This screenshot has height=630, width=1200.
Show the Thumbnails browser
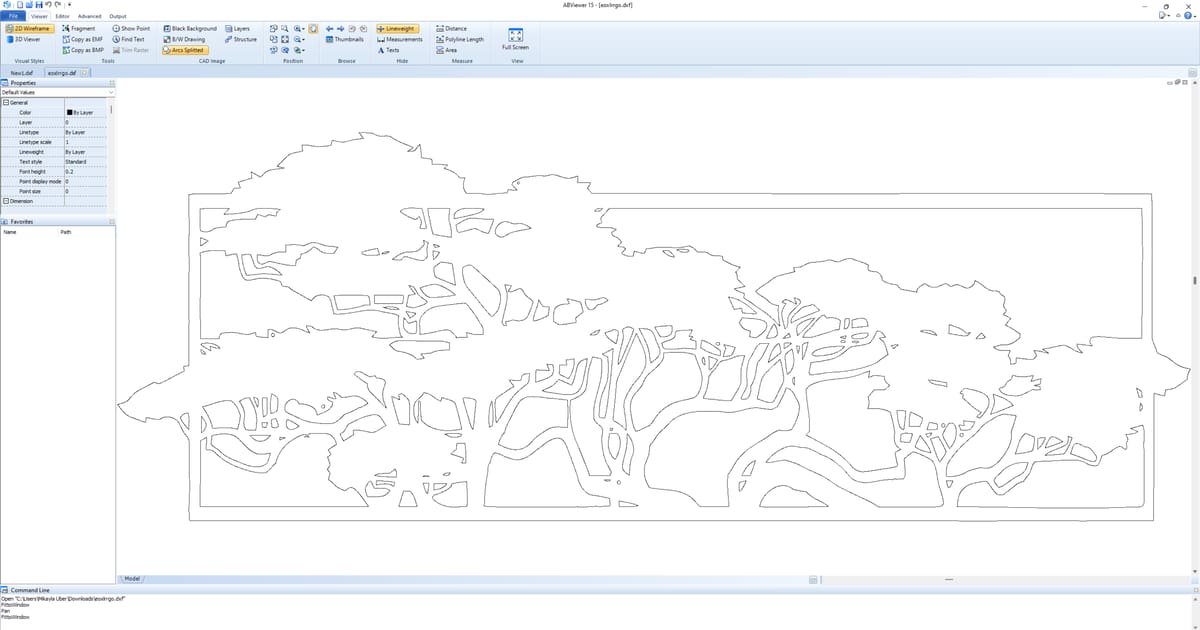coord(345,39)
